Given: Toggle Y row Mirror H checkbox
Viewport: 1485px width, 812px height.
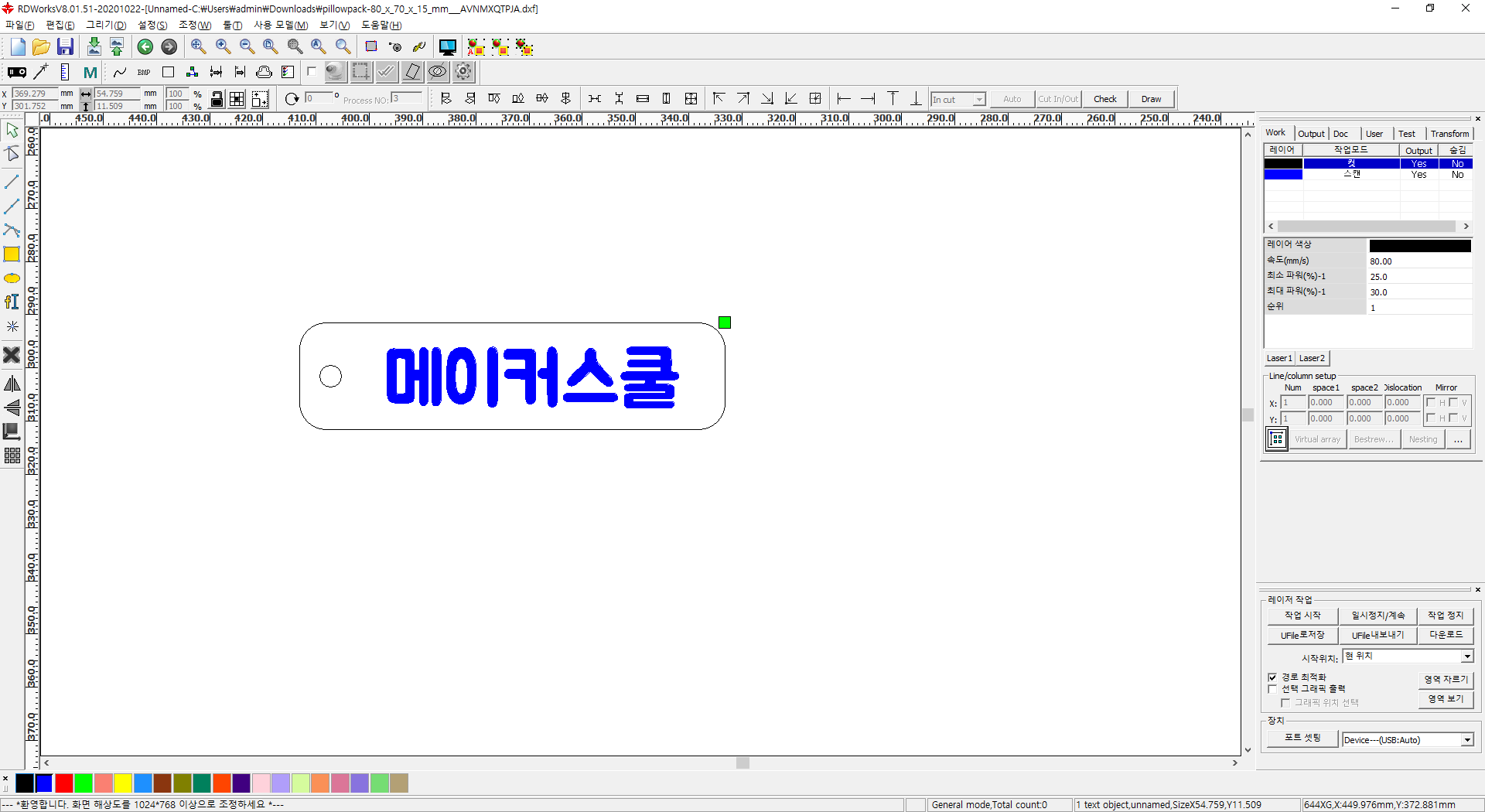Looking at the screenshot, I should tap(1431, 418).
